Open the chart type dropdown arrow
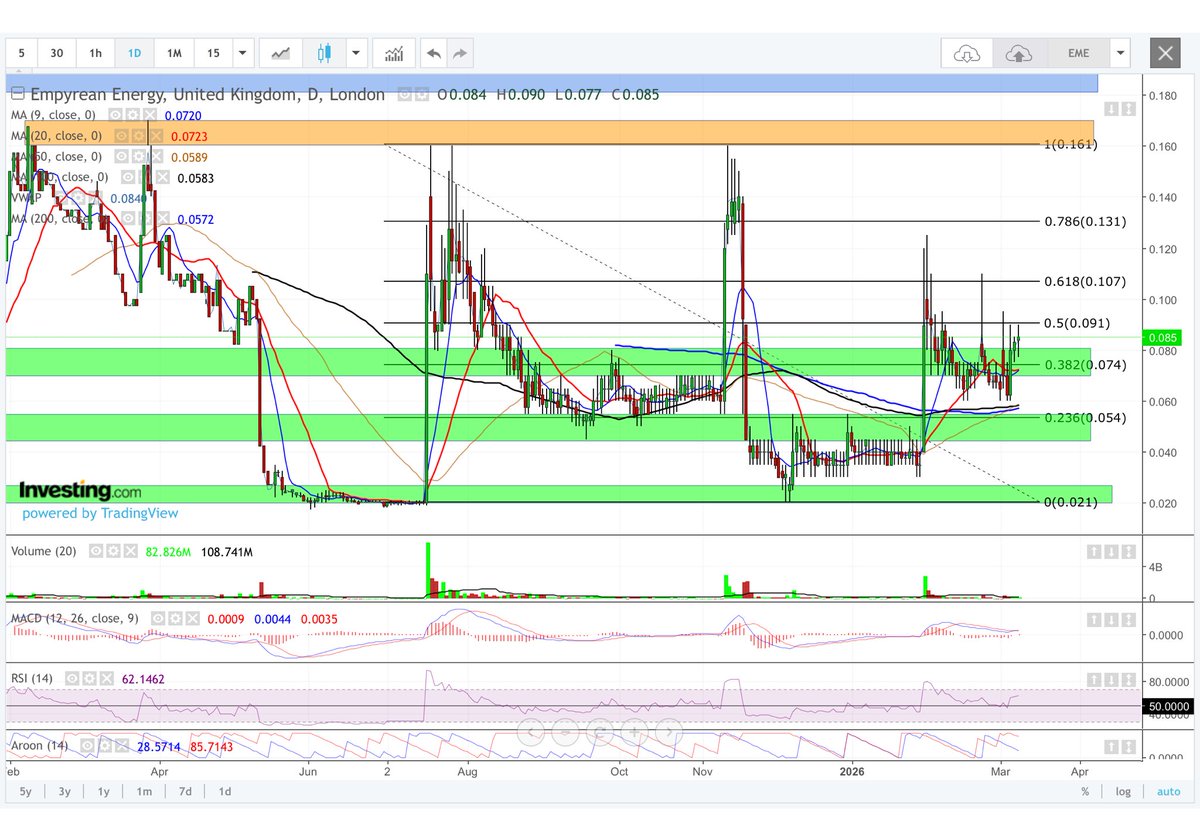 point(355,52)
